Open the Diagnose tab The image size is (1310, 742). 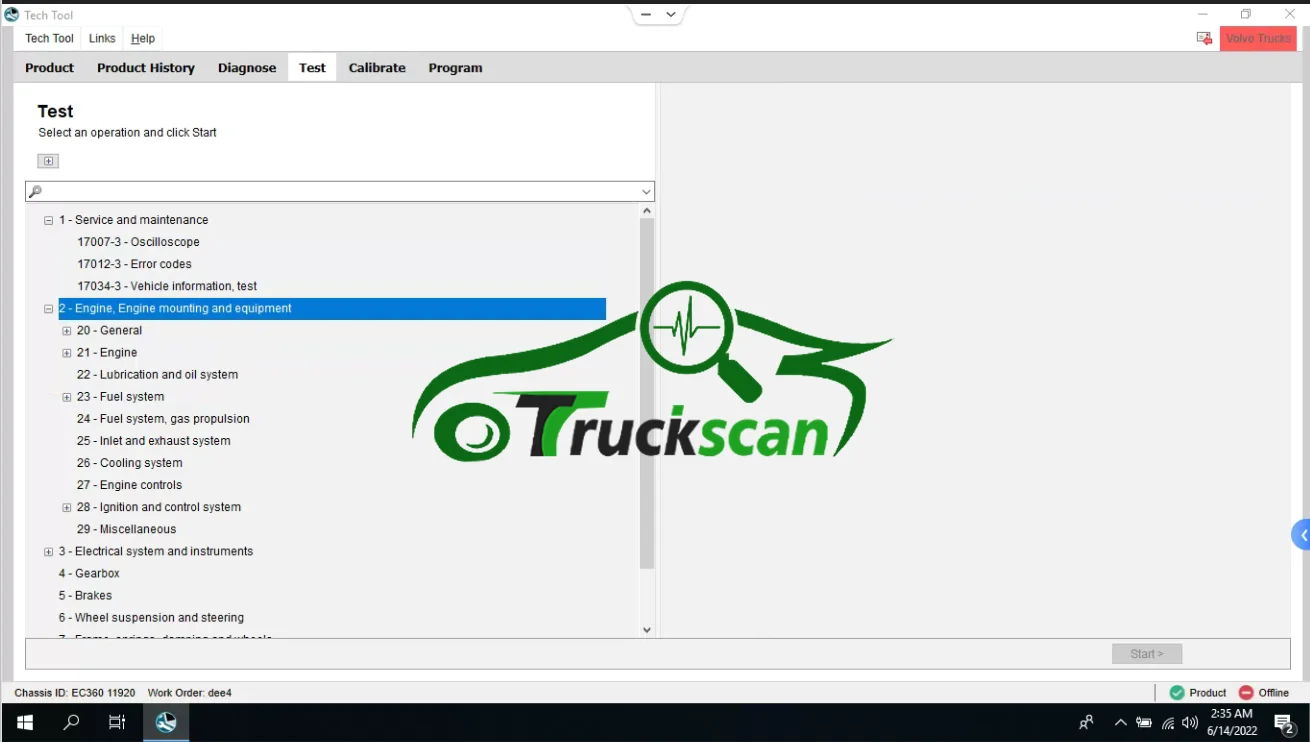pos(247,68)
